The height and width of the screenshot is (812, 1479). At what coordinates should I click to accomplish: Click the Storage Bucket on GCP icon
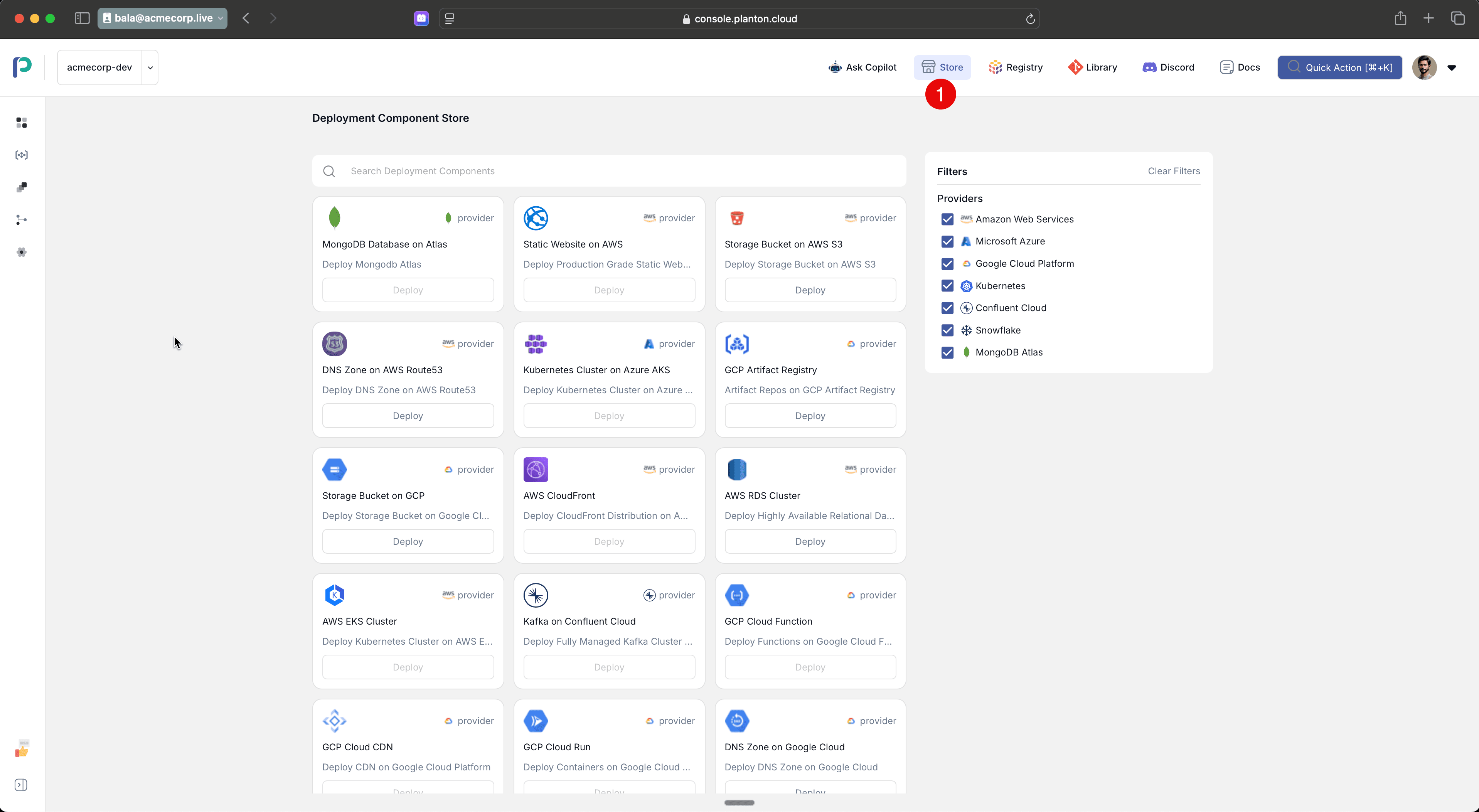(x=335, y=469)
